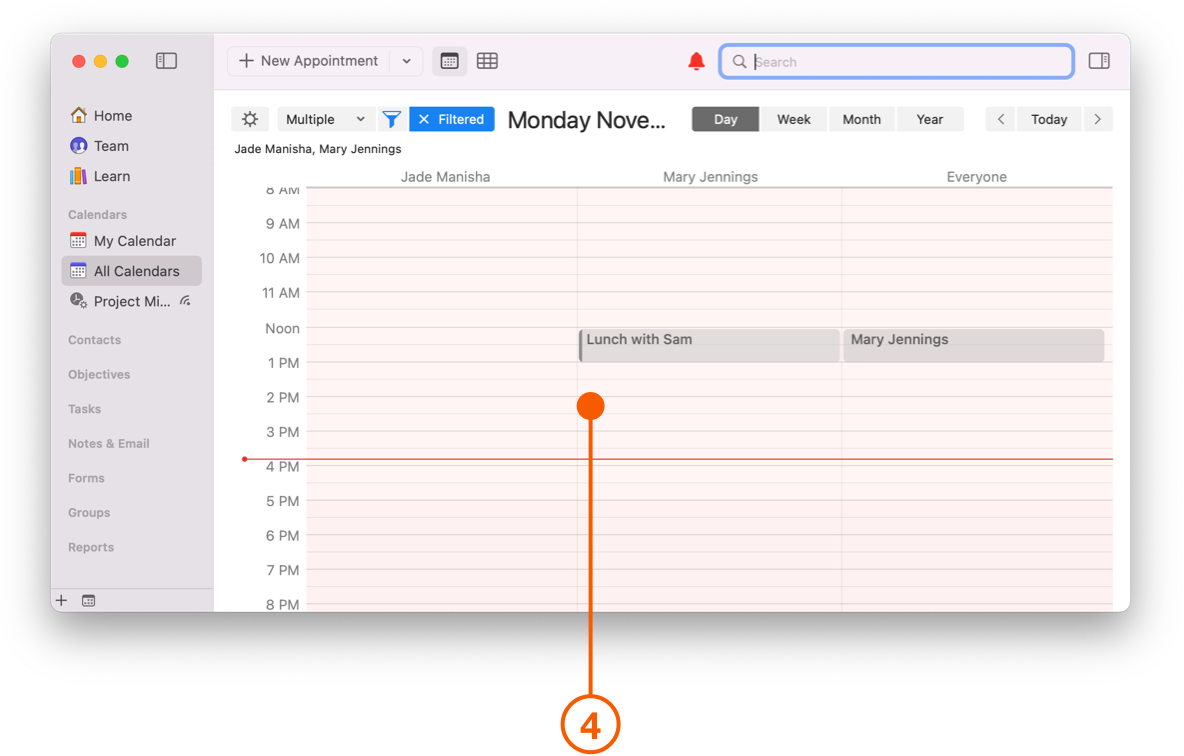
Task: Open the Settings gear above the calendar
Action: coord(249,118)
